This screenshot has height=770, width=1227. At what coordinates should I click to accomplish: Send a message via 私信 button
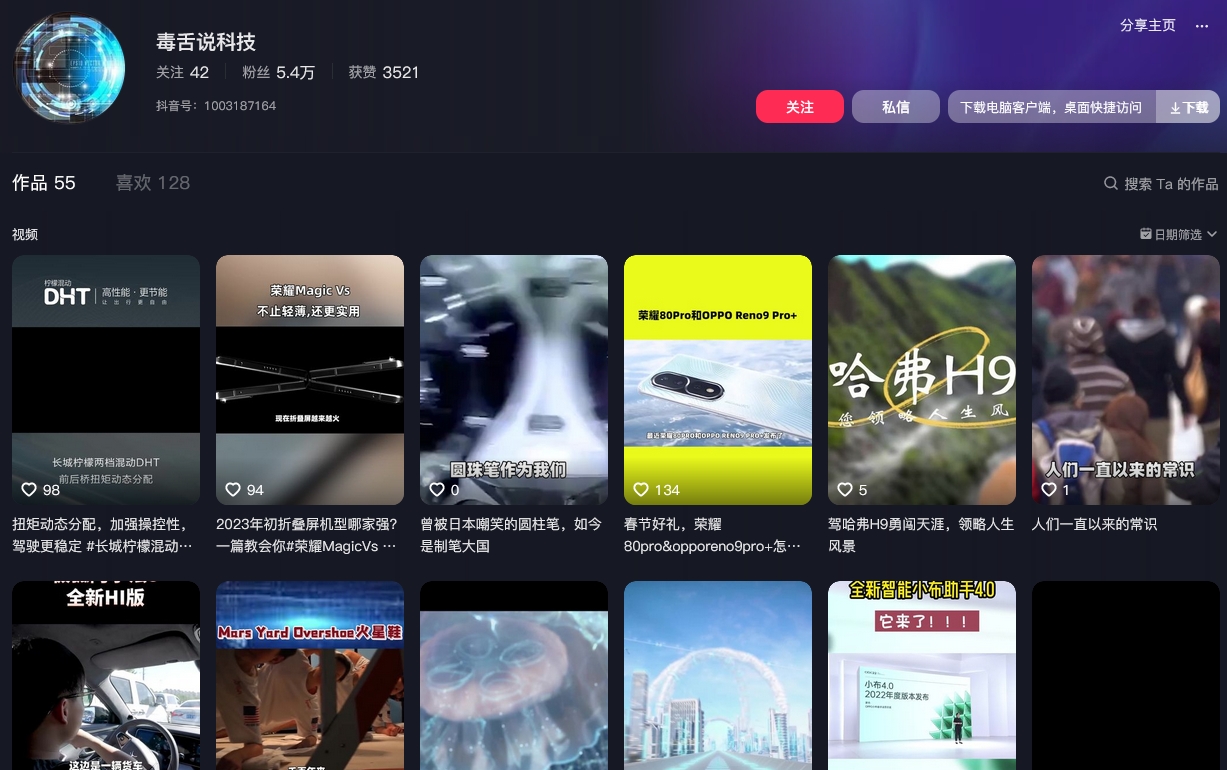pyautogui.click(x=896, y=107)
